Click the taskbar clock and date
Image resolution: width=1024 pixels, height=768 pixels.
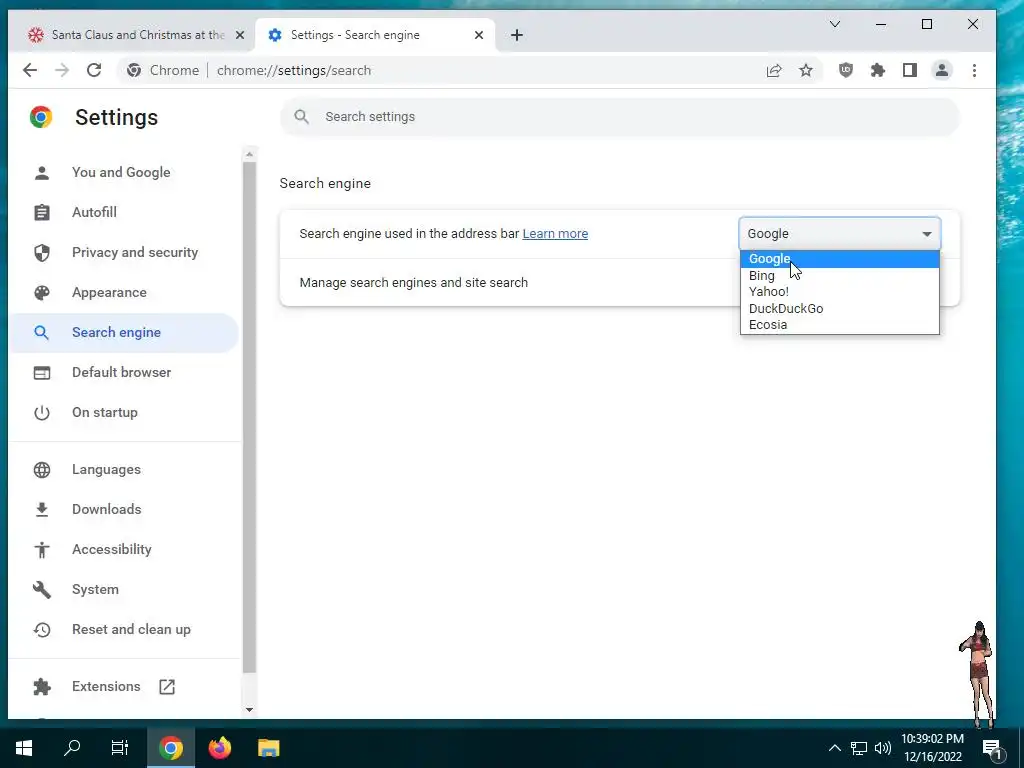pos(933,748)
